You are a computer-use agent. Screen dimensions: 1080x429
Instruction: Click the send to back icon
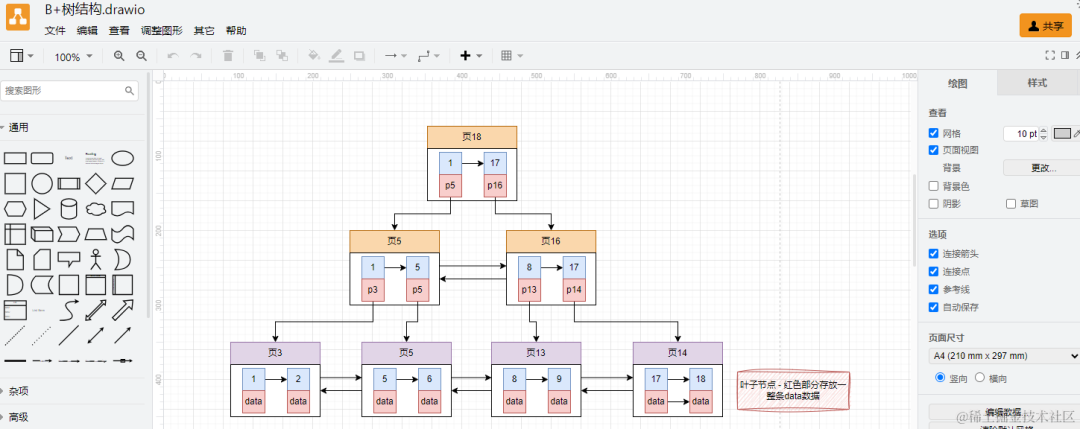coord(282,56)
